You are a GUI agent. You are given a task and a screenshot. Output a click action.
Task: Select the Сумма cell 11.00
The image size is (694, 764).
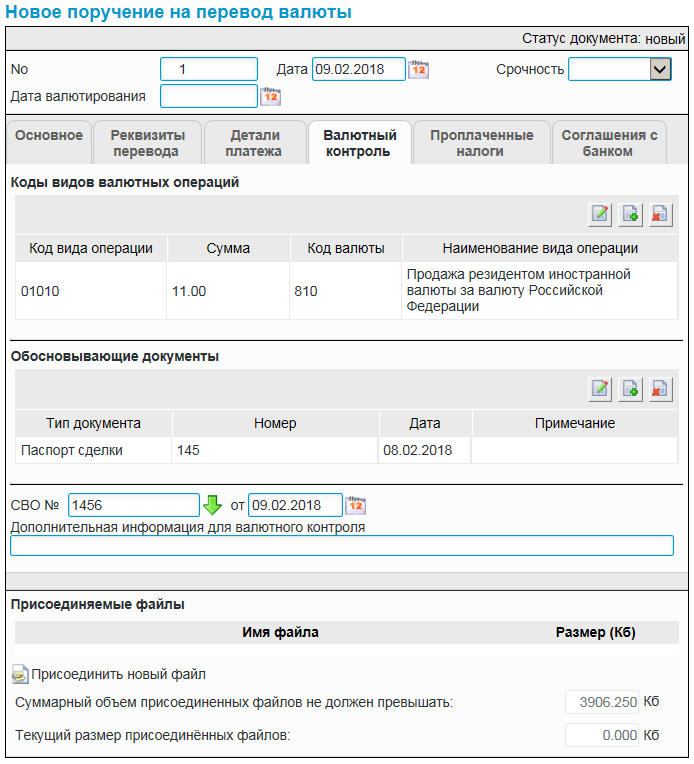[228, 291]
